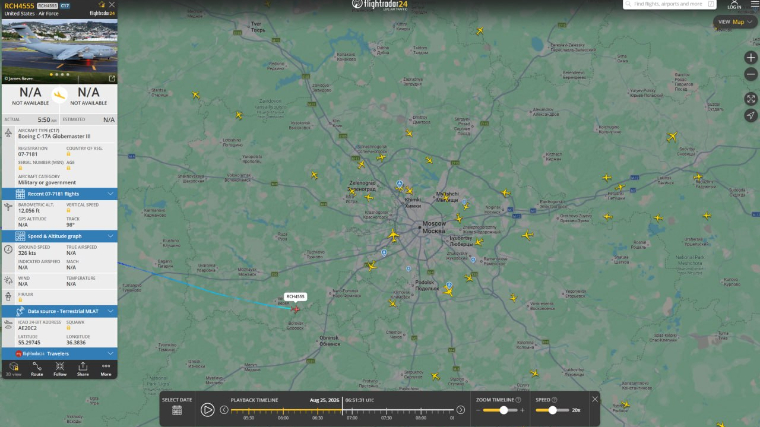The image size is (760, 427).
Task: Close the playback timeline bar
Action: [x=595, y=399]
